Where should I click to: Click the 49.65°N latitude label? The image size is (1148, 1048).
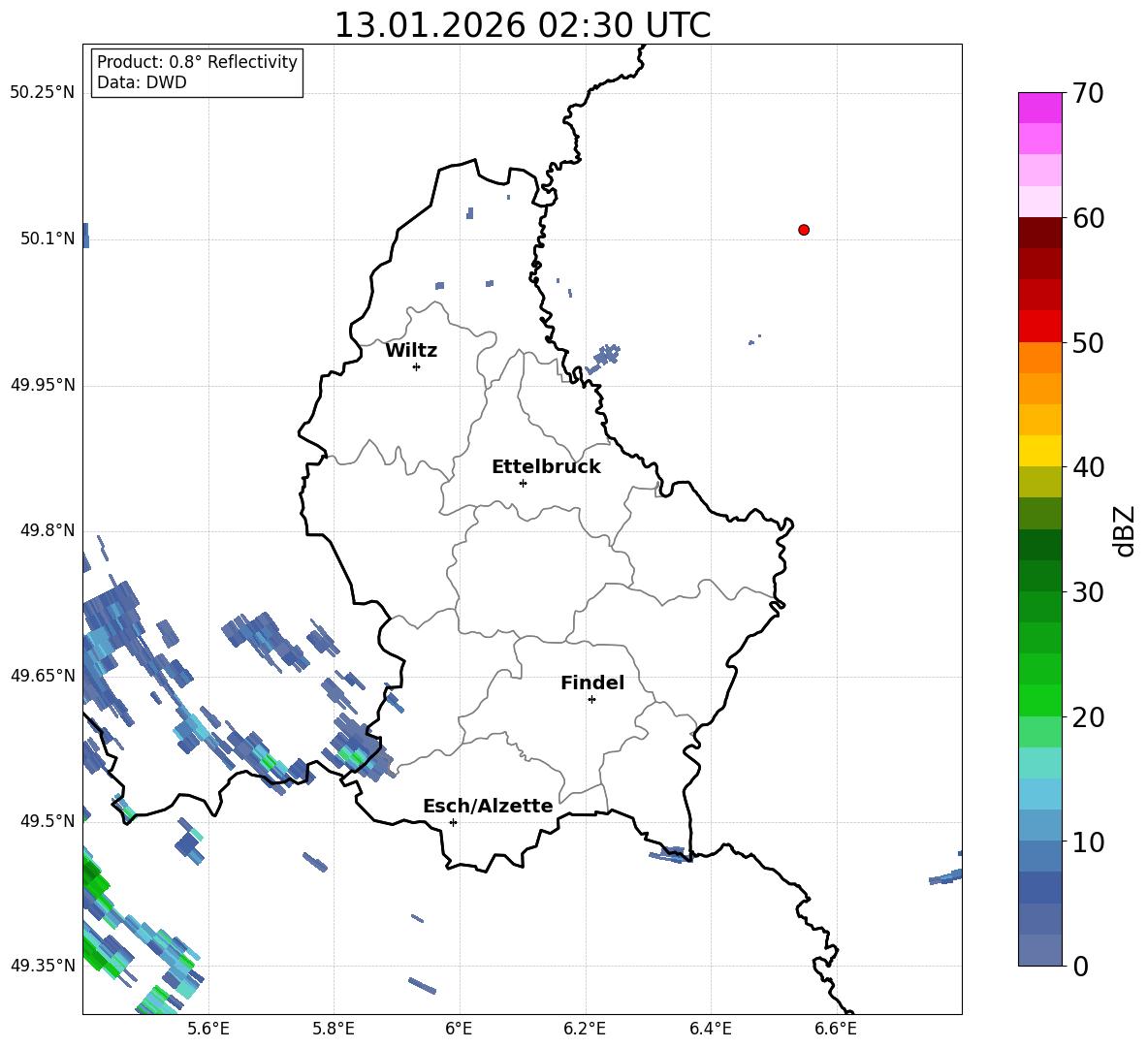click(43, 675)
